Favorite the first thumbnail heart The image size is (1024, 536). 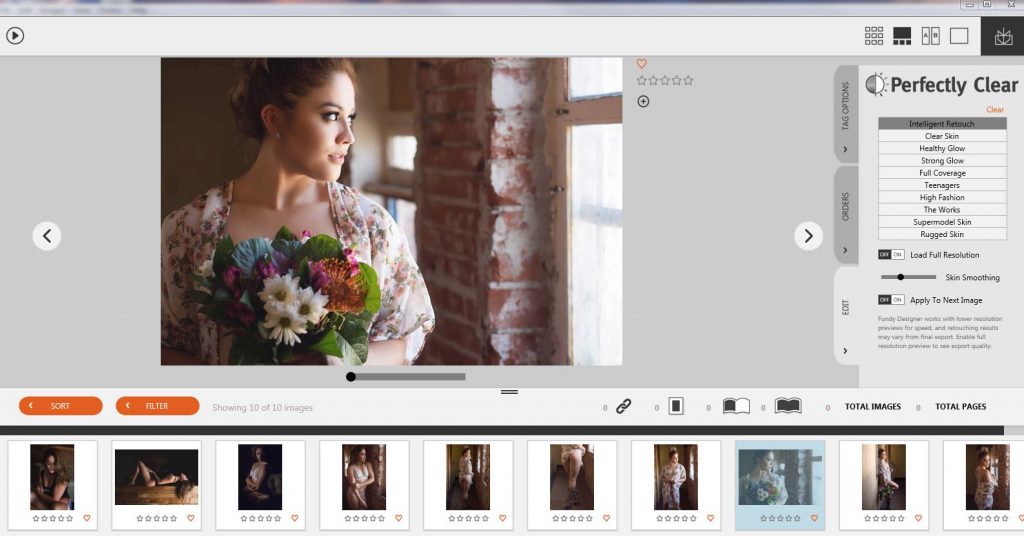coord(87,518)
